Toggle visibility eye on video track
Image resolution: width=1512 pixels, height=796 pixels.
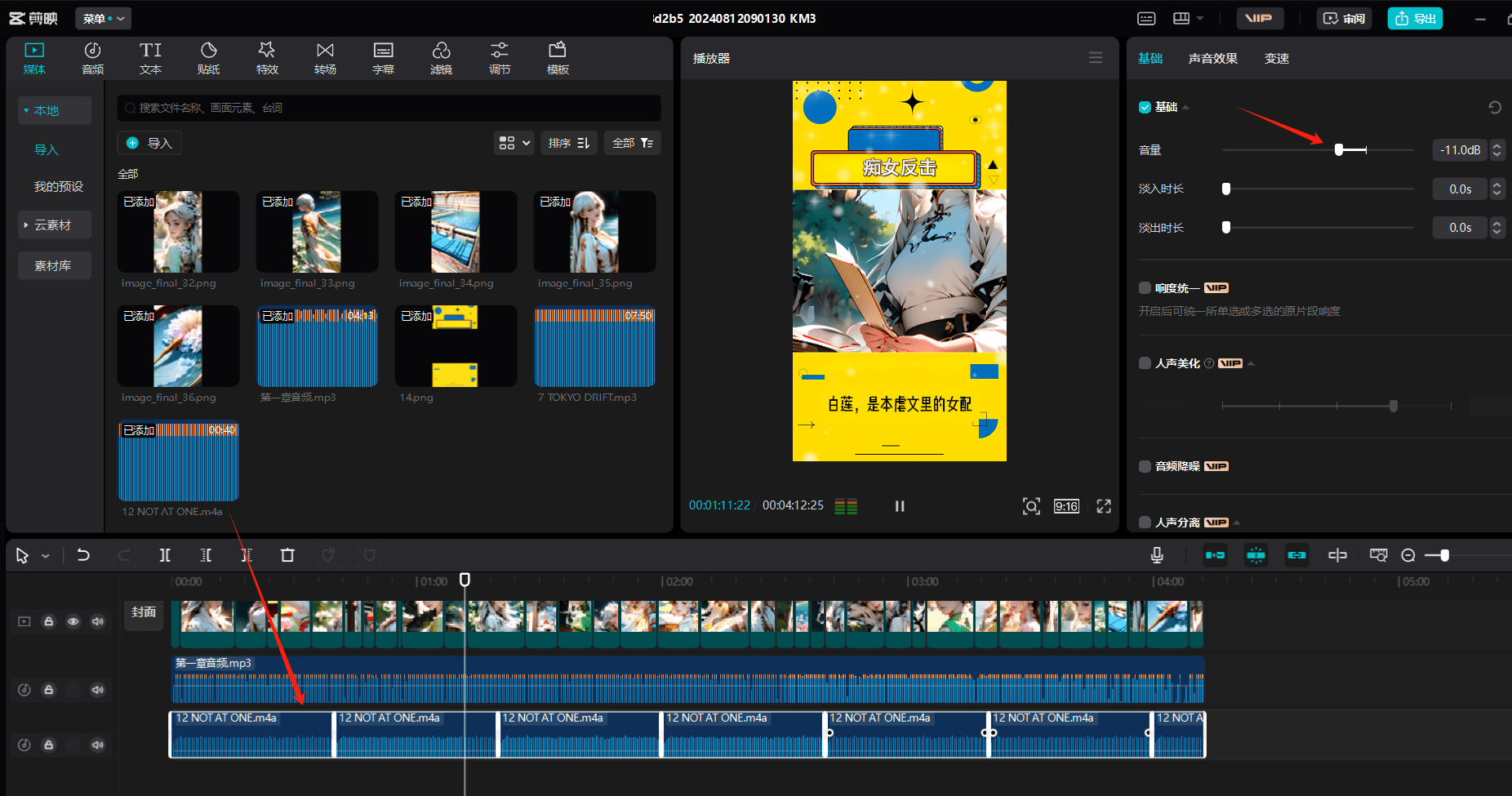(x=73, y=621)
